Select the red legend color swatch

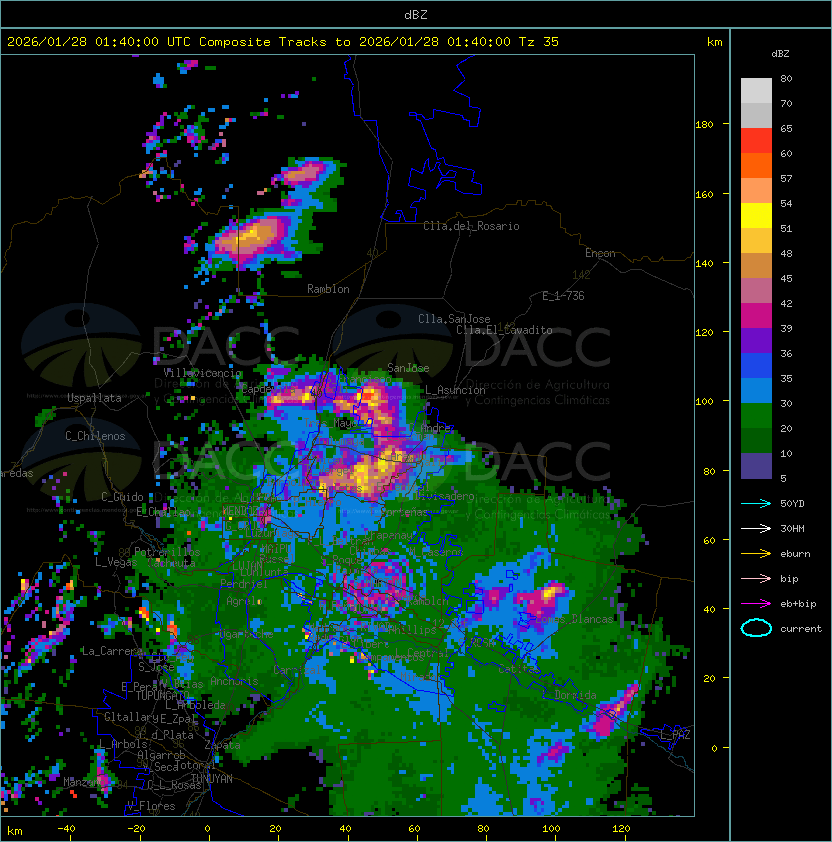pyautogui.click(x=756, y=141)
